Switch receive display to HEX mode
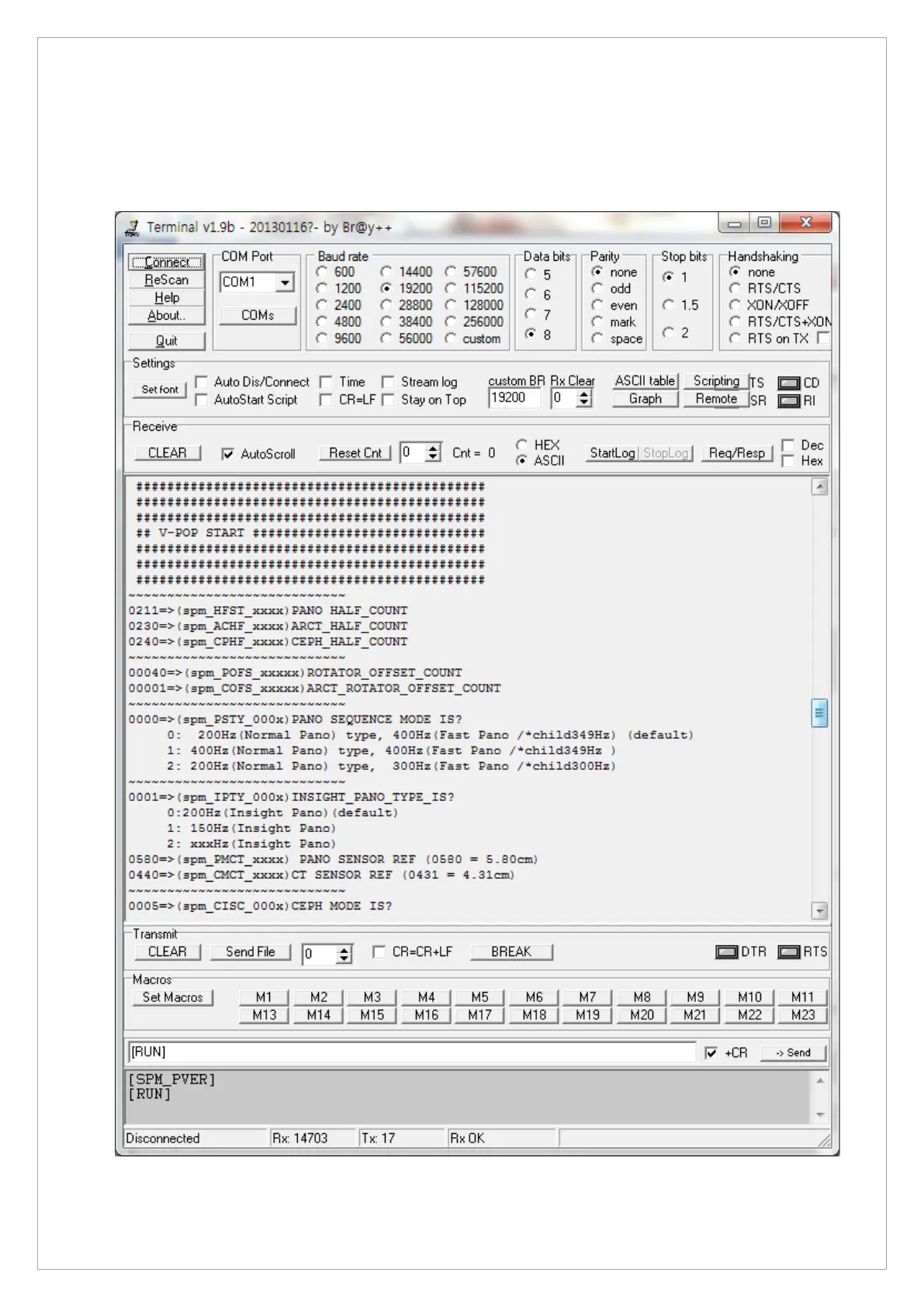 (x=522, y=445)
